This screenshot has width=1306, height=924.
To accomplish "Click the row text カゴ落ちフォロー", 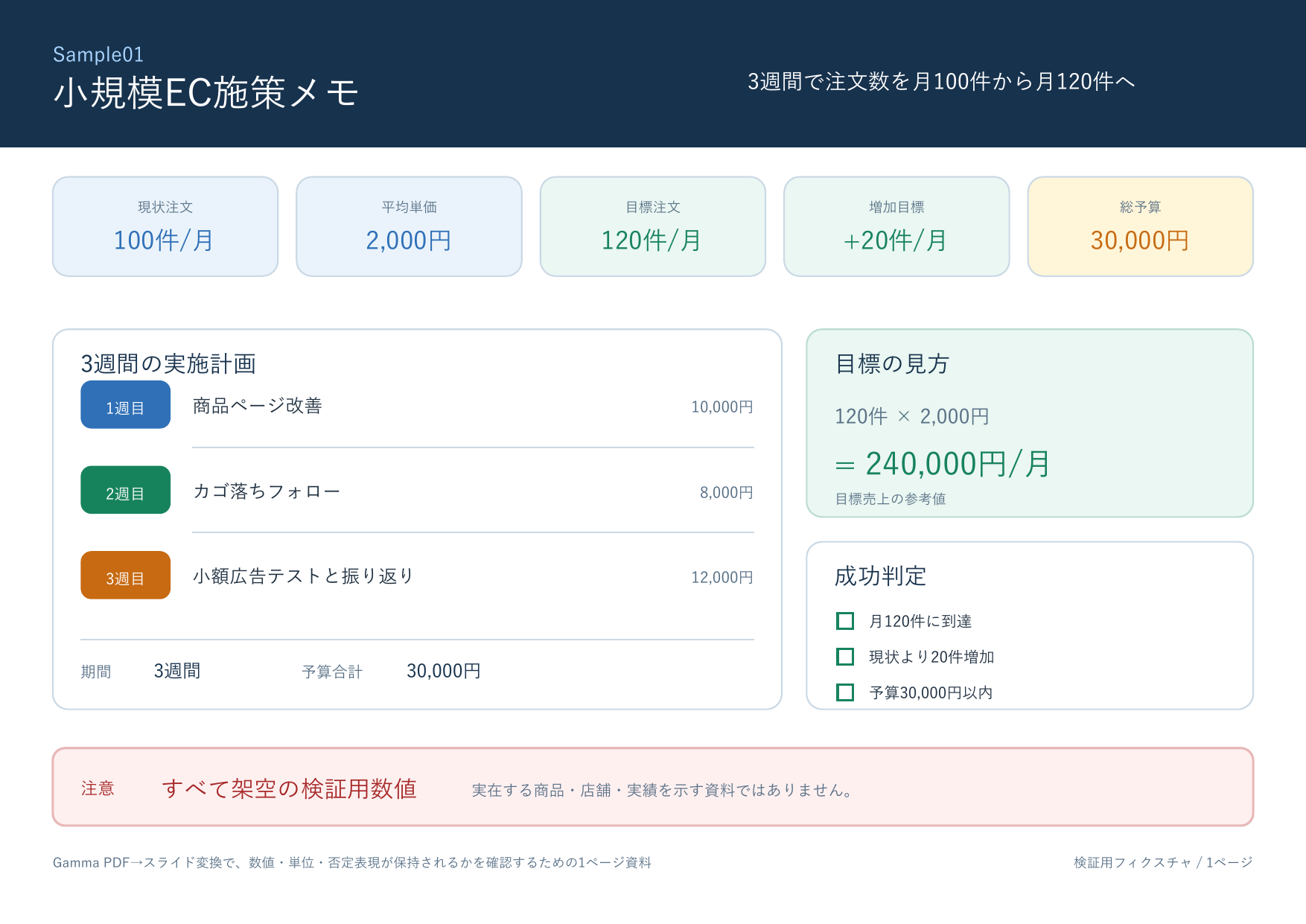I will pos(267,491).
